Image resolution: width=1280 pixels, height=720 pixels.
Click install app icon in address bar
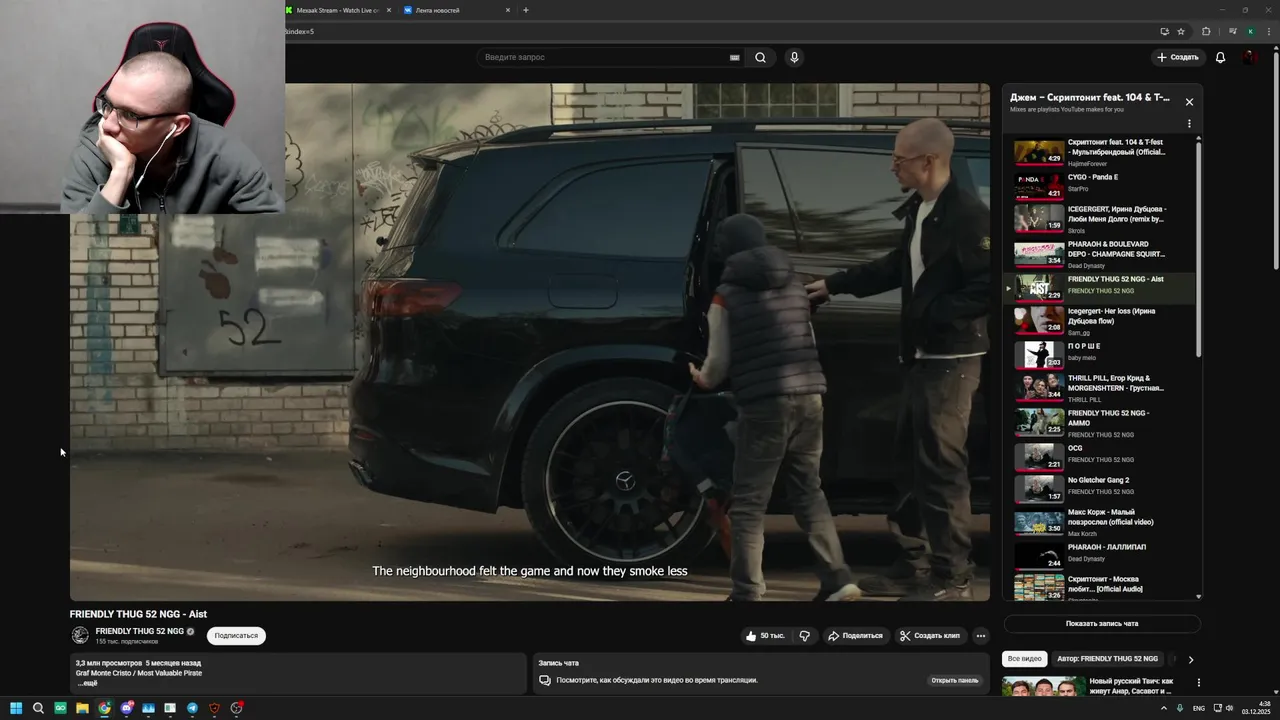tap(1164, 31)
